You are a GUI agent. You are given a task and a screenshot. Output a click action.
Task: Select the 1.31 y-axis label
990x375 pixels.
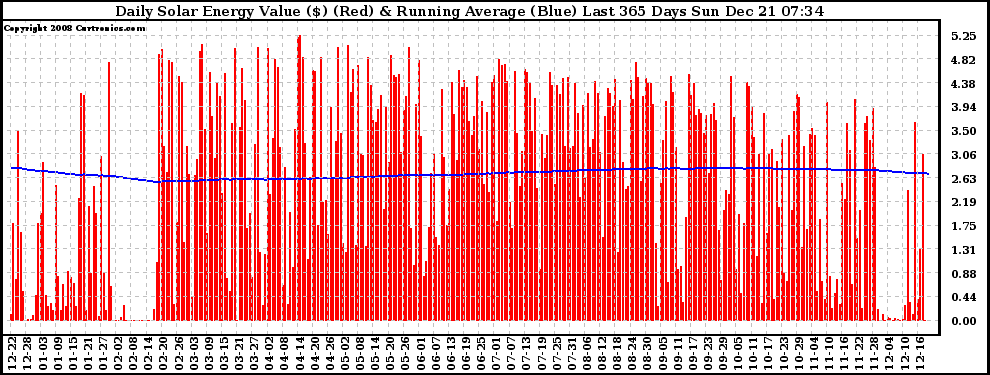(x=963, y=250)
